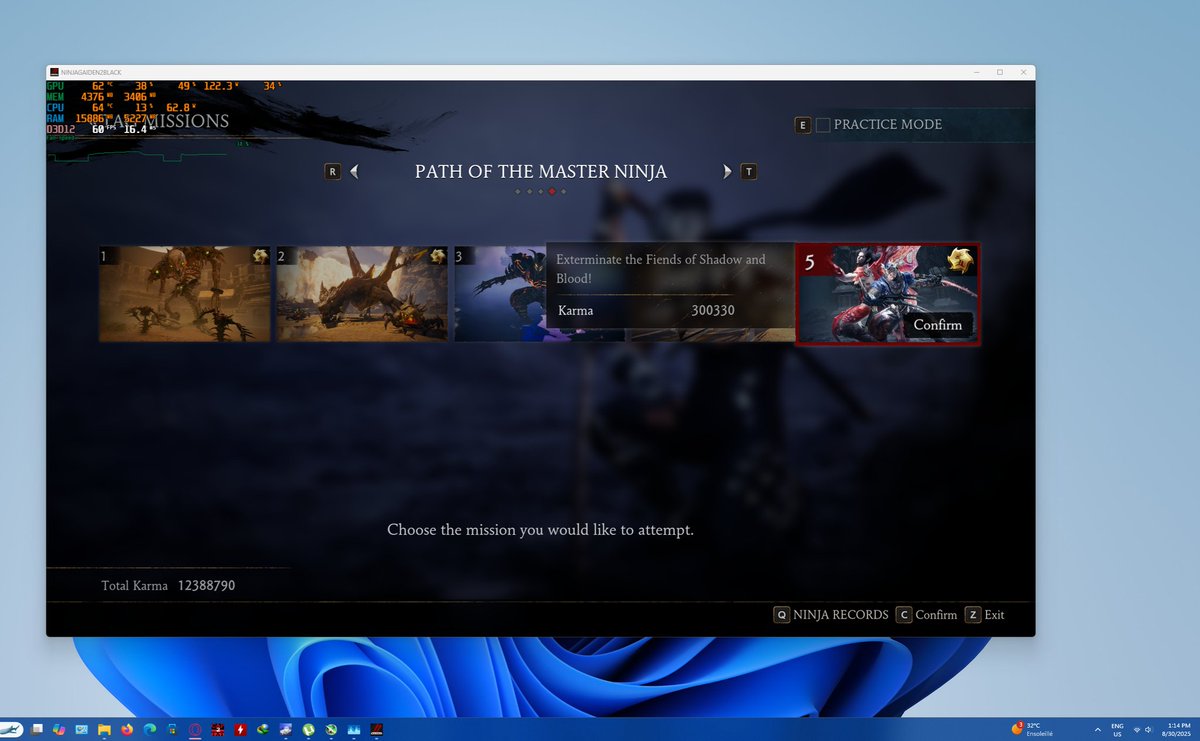
Task: Open the clock showing 1:14 PM
Action: 1178,729
